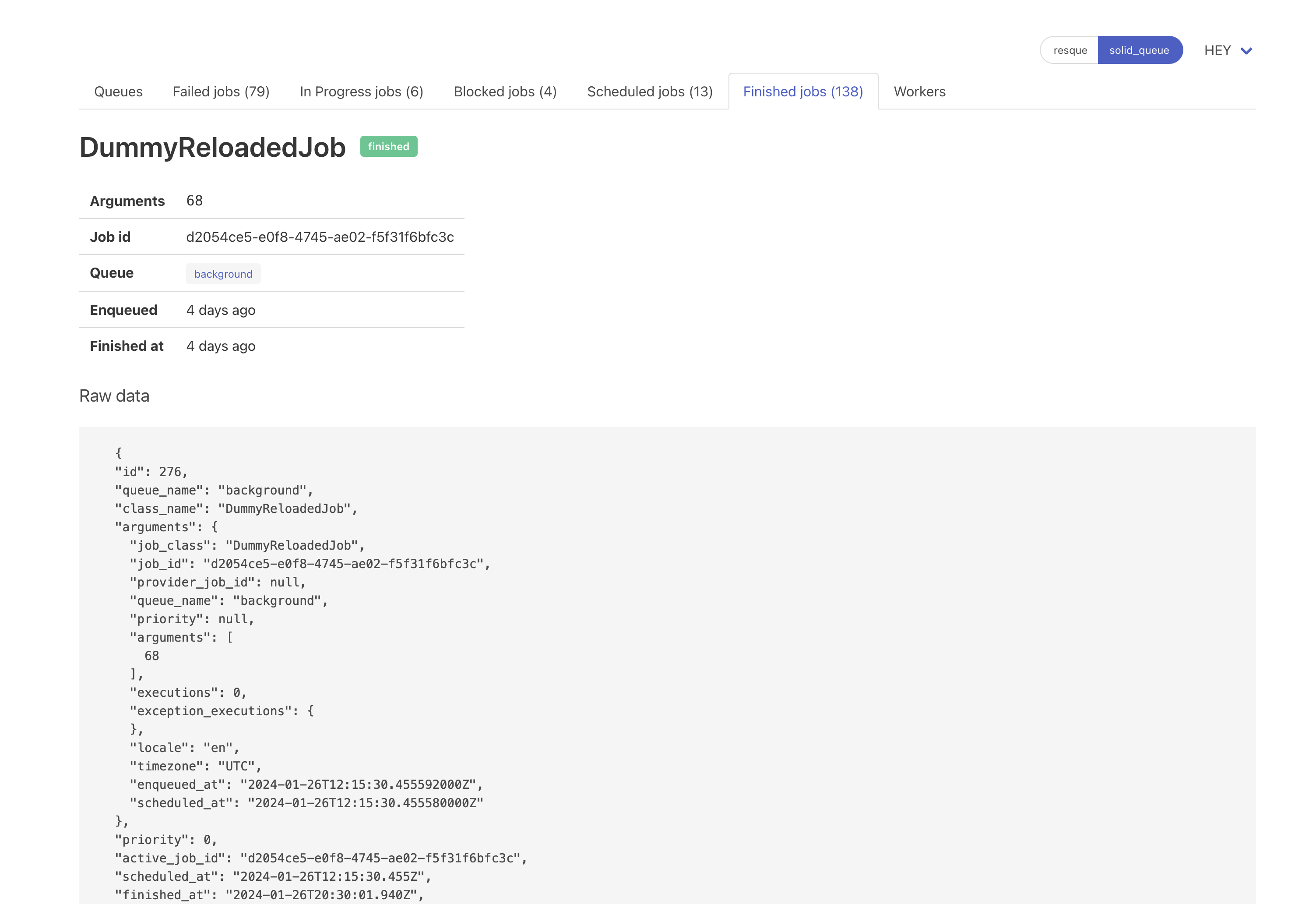Go to Failed jobs (79) tab
The height and width of the screenshot is (904, 1316).
(221, 92)
